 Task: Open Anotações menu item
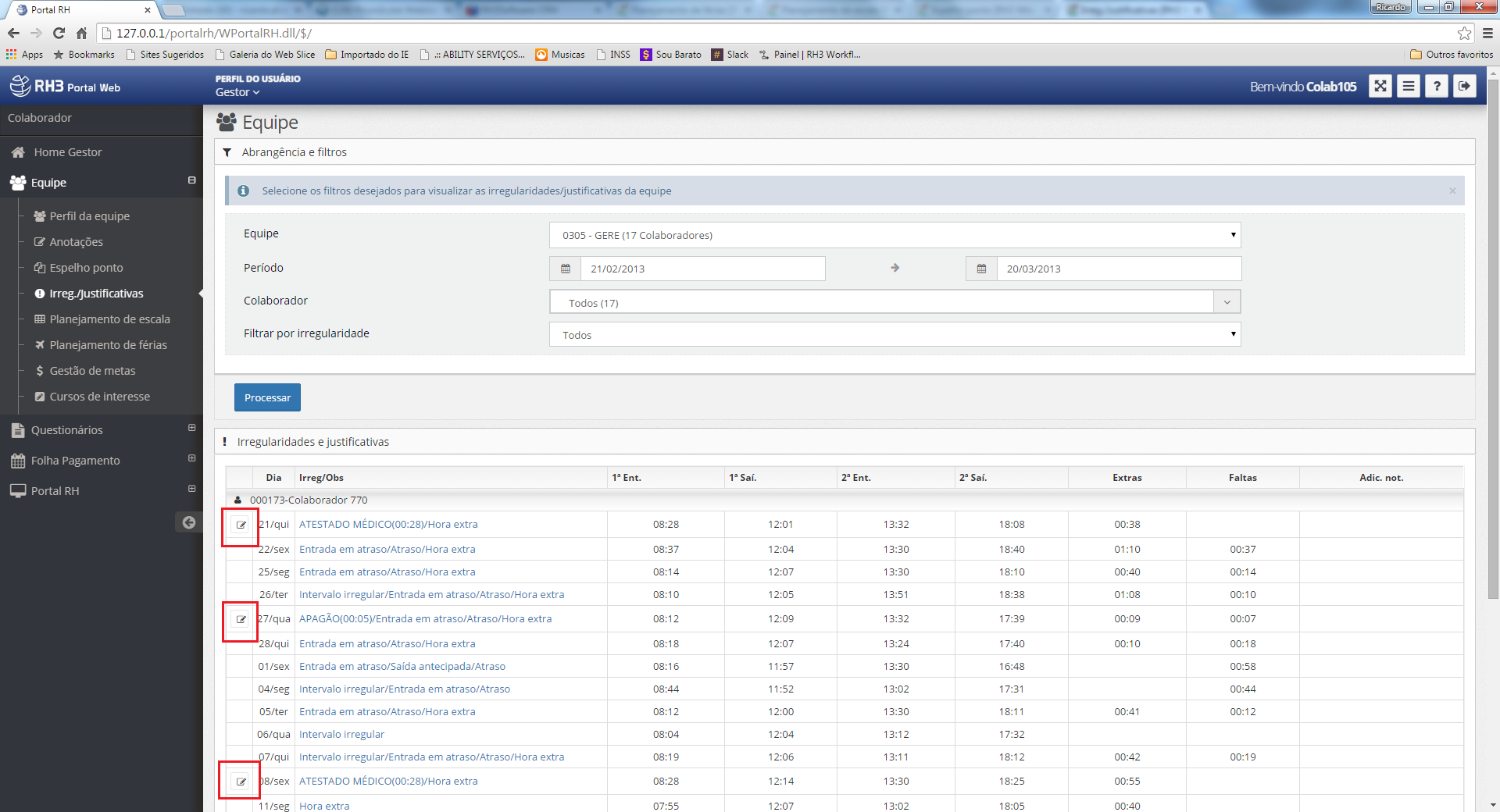click(76, 242)
